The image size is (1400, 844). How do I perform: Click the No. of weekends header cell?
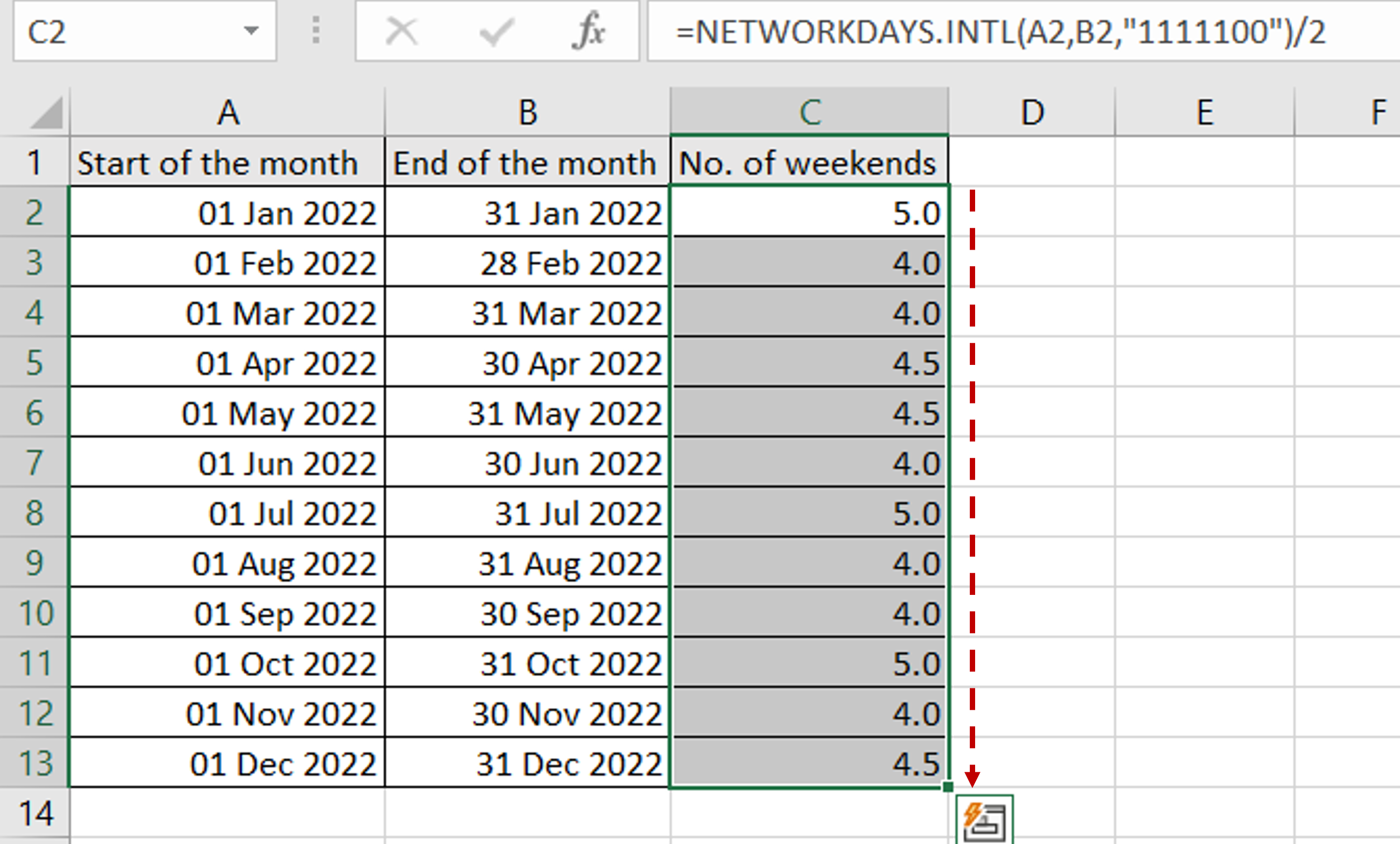pos(809,163)
